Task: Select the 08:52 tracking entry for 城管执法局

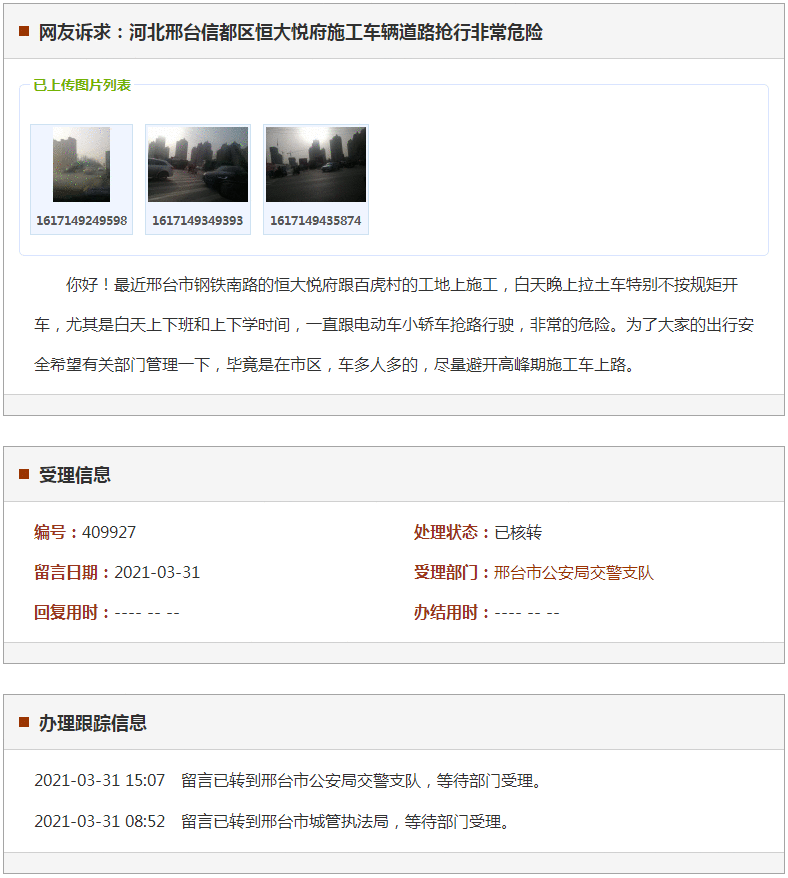Action: 273,822
